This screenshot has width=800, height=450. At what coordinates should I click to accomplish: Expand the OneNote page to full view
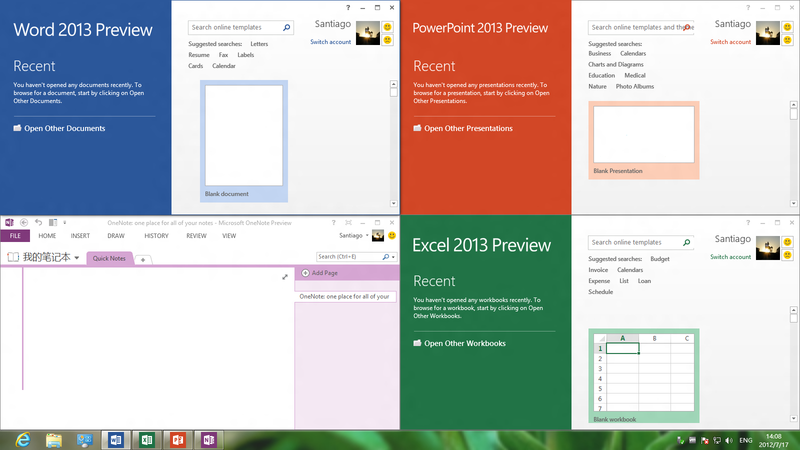coord(285,277)
